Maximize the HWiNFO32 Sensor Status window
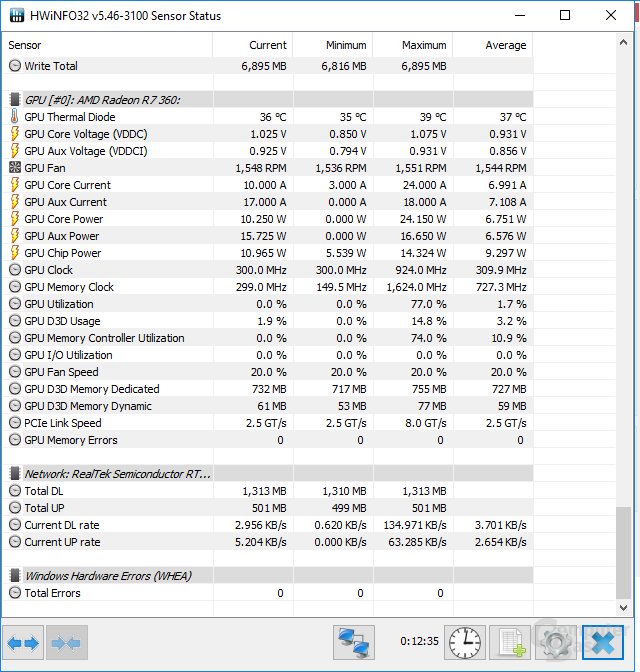Viewport: 640px width, 672px height. pos(565,15)
